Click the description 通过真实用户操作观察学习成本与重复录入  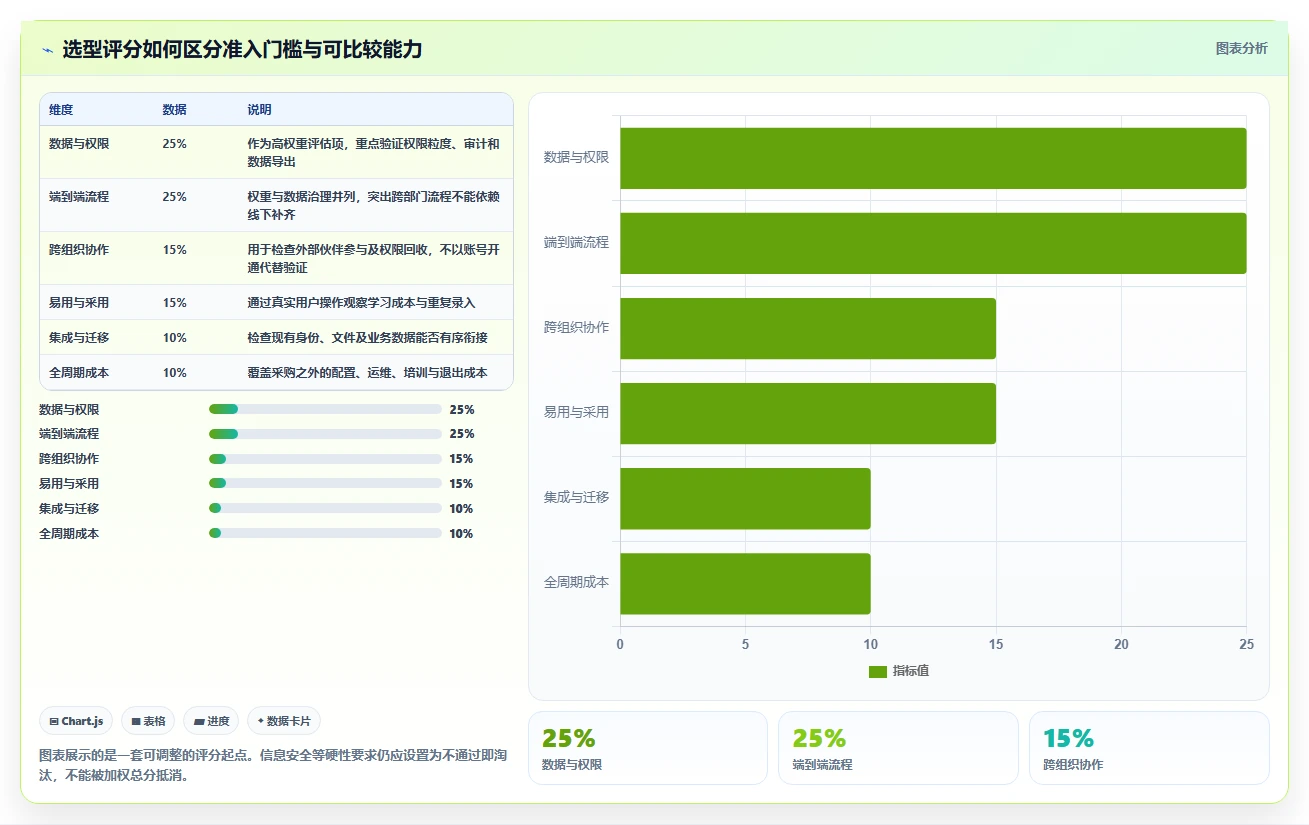tap(361, 302)
